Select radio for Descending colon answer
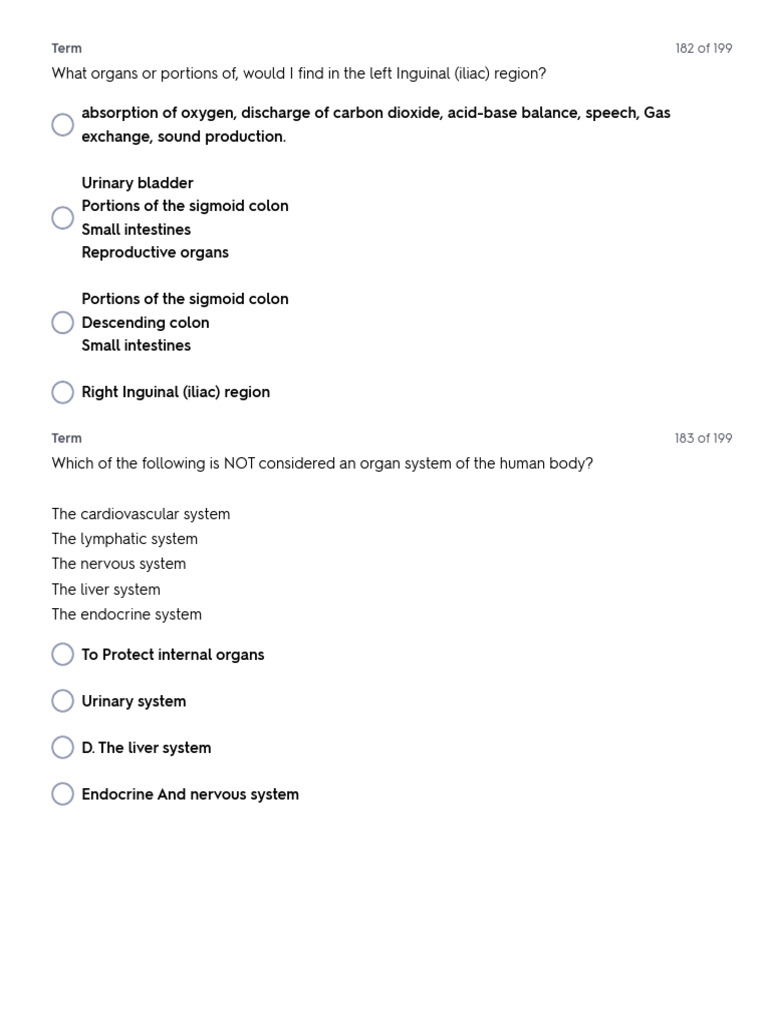768x1024 pixels. pos(63,322)
